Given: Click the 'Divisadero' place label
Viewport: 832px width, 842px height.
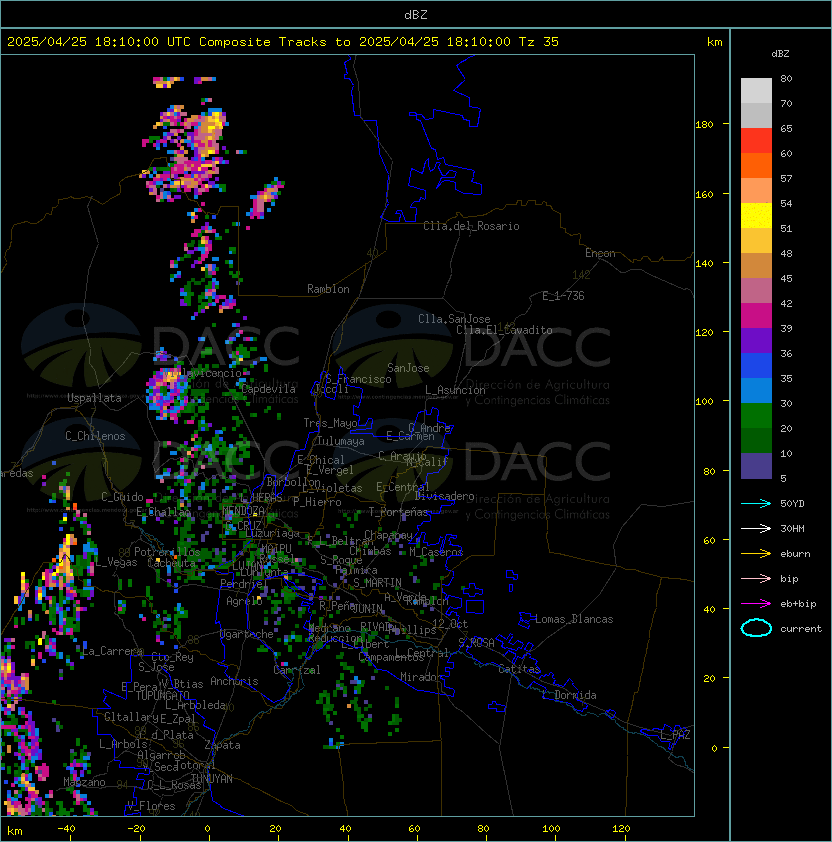Looking at the screenshot, I should point(444,496).
